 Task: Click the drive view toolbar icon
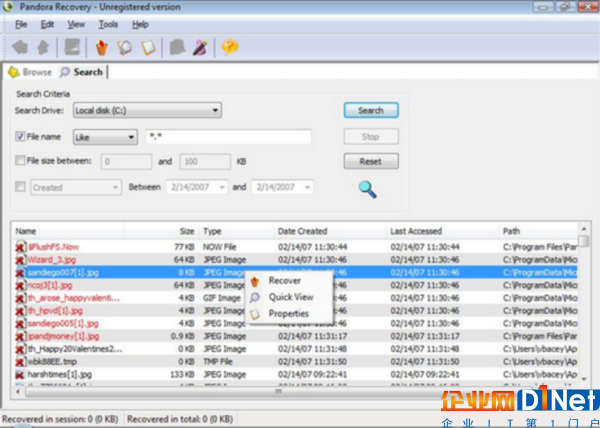(x=72, y=47)
